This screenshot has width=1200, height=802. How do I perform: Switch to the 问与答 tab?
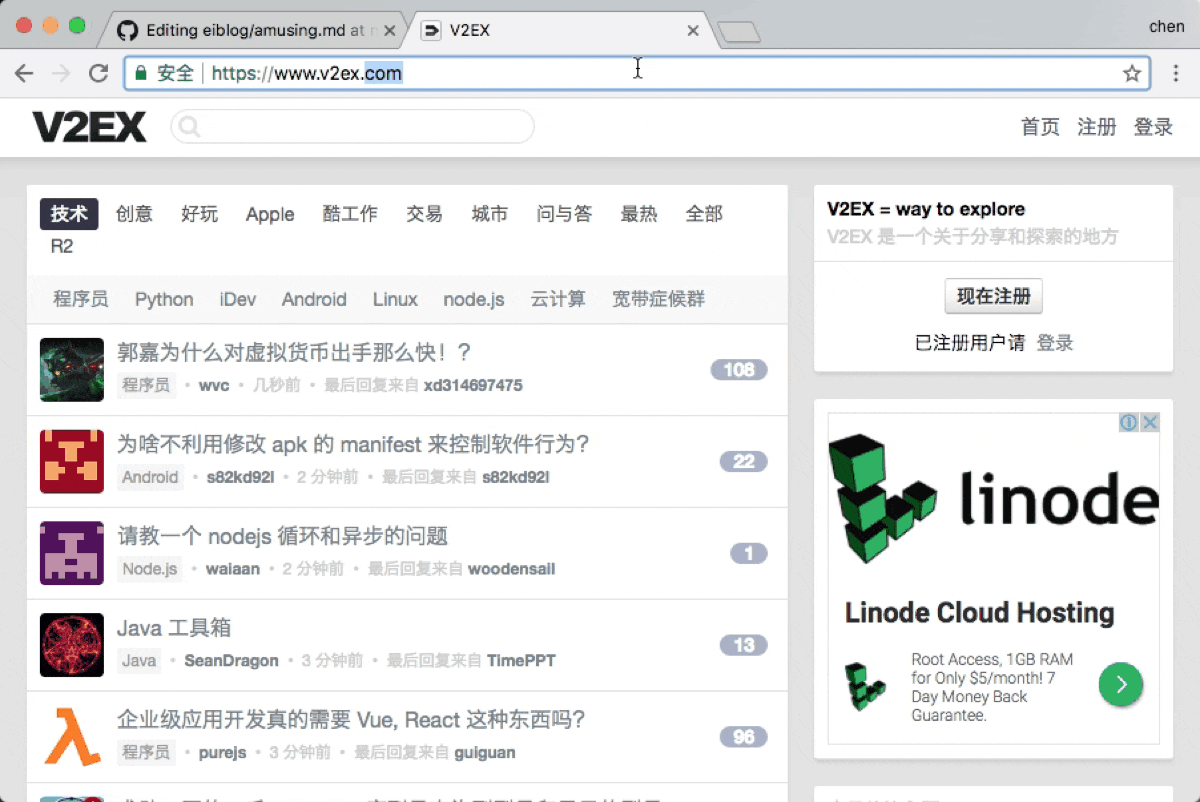click(x=564, y=213)
